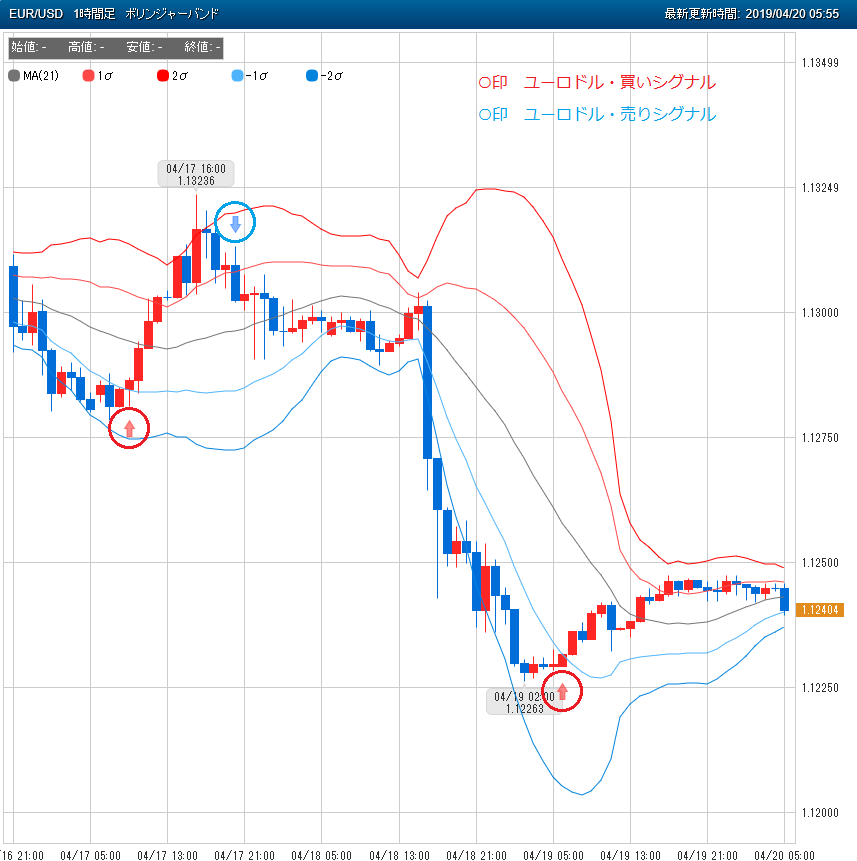Click the 04/19 21:00 time axis label
The width and height of the screenshot is (857, 861).
pyautogui.click(x=707, y=855)
